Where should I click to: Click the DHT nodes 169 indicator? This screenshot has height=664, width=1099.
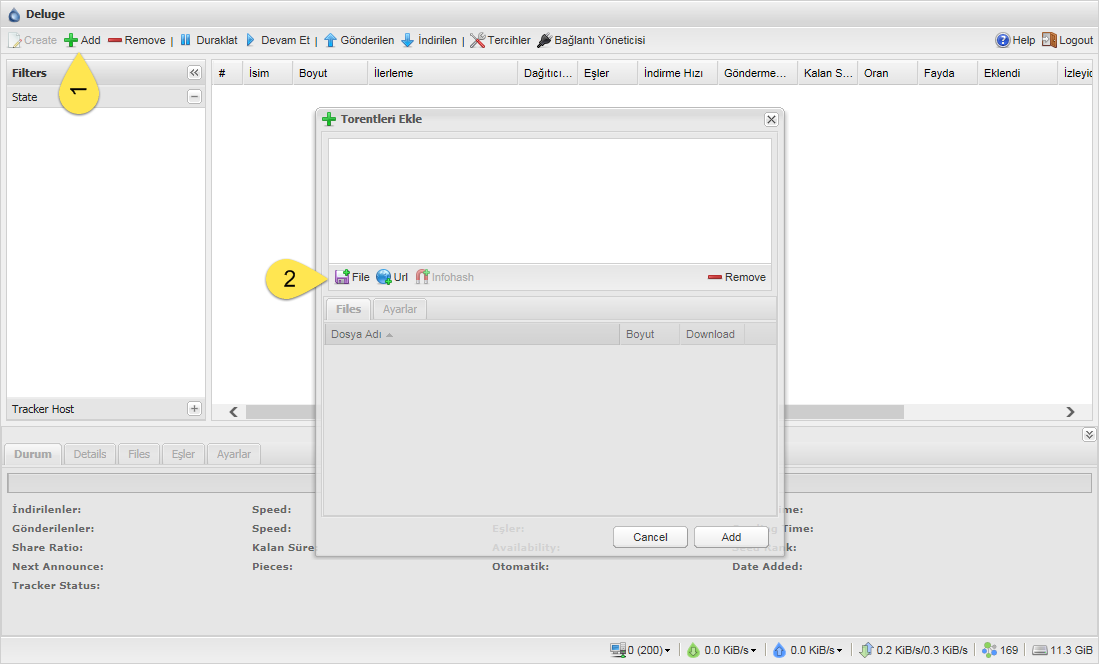[x=1000, y=650]
